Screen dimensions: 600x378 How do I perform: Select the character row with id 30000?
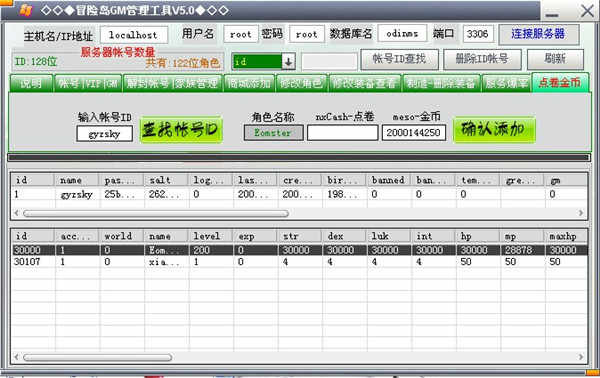point(300,250)
